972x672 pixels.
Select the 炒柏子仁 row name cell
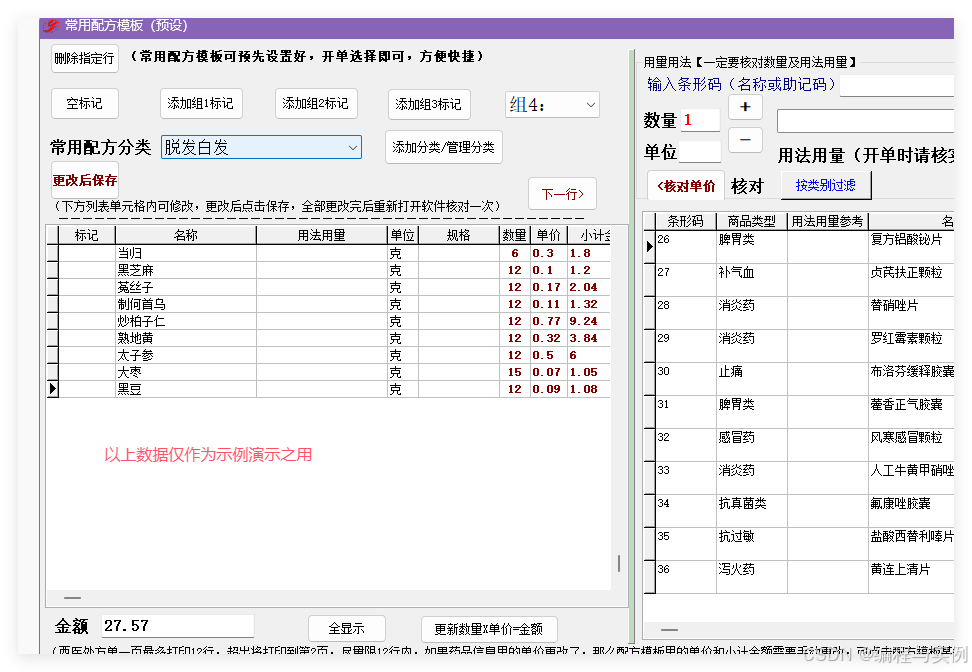coord(185,321)
